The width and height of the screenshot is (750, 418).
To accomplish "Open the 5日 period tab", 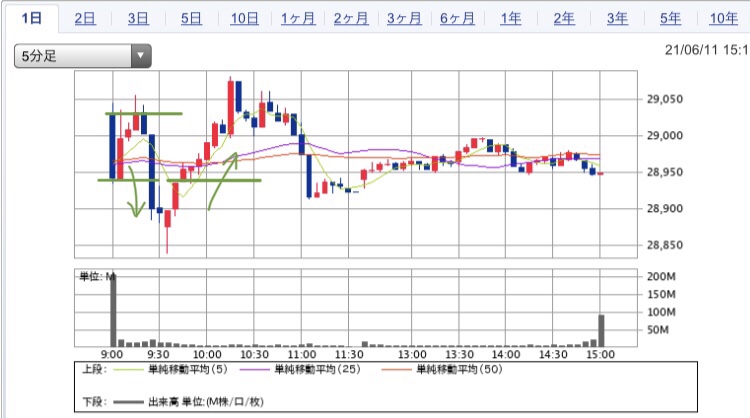I will (191, 18).
